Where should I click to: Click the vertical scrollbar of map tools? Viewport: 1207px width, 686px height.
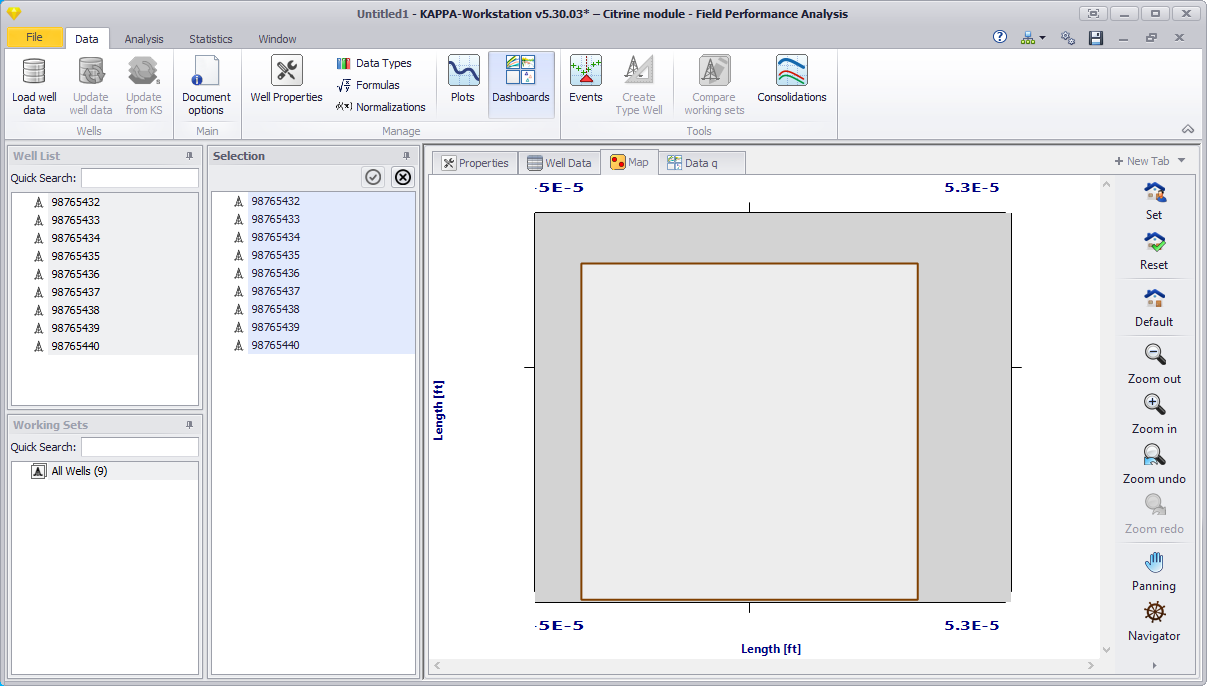pos(1105,416)
